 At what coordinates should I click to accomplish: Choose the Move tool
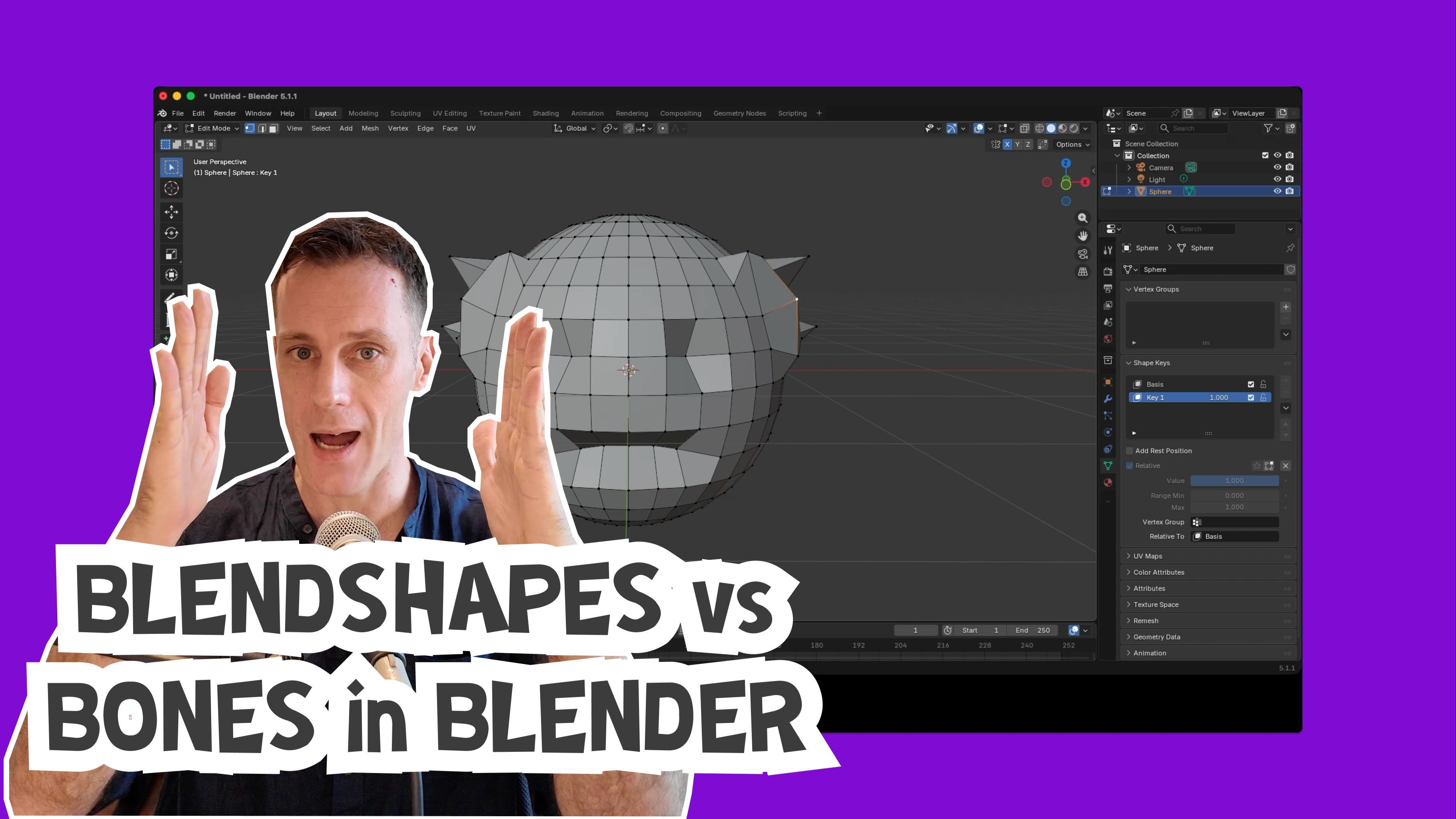(x=171, y=212)
